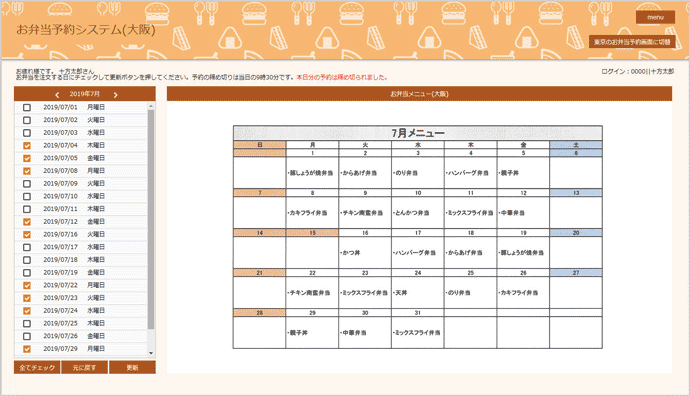This screenshot has width=690, height=396.
Task: Click the red deadline-passed notice text
Action: point(342,77)
